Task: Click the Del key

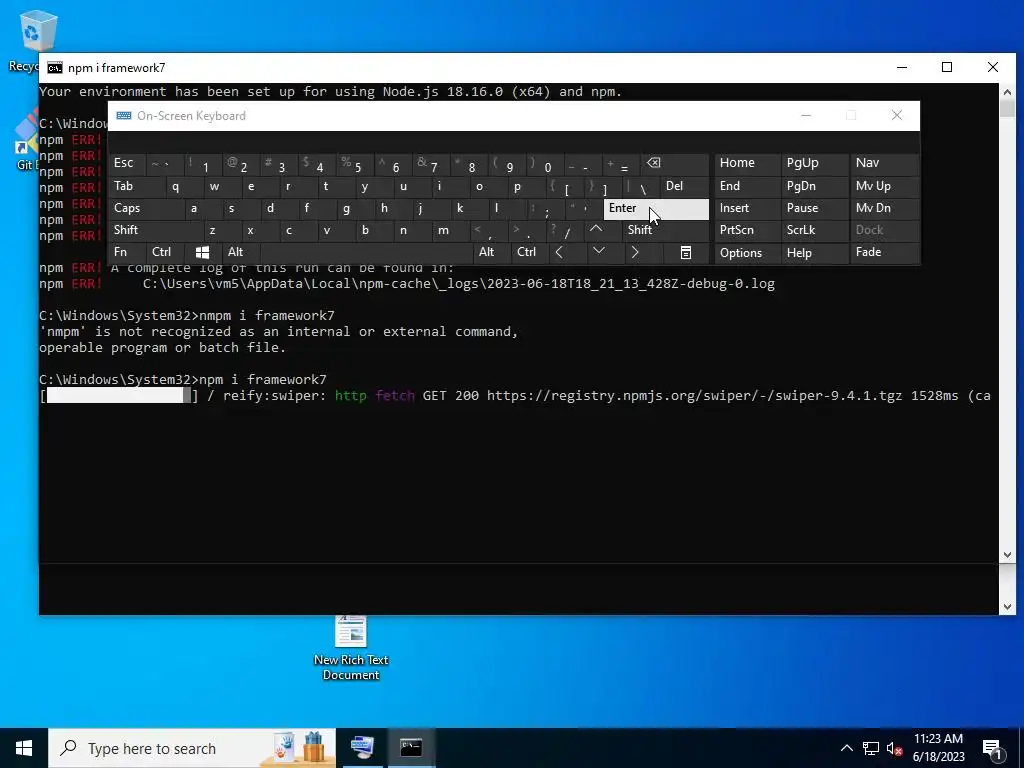Action: pyautogui.click(x=684, y=186)
